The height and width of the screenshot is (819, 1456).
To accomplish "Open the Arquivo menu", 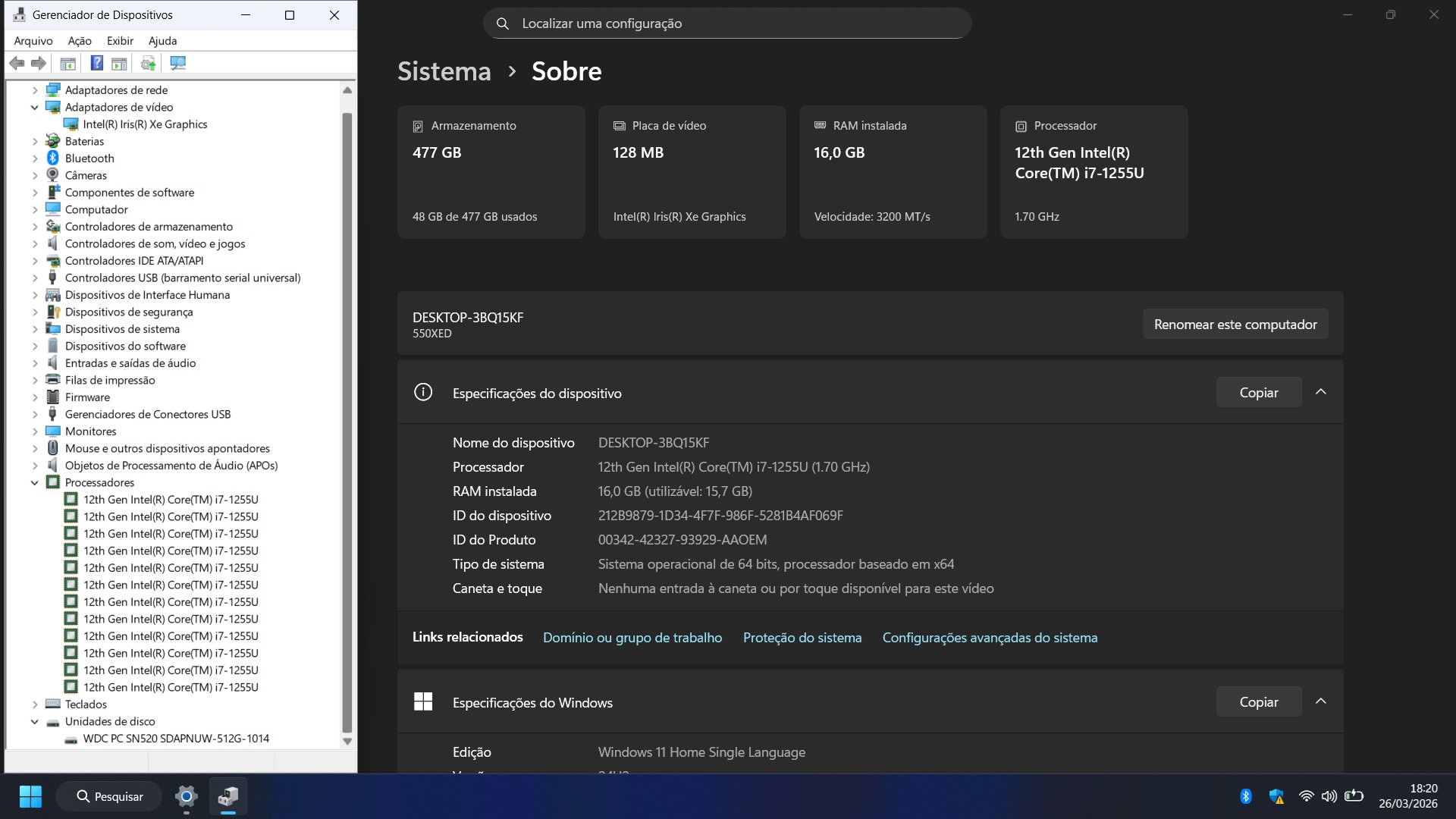I will tap(33, 41).
